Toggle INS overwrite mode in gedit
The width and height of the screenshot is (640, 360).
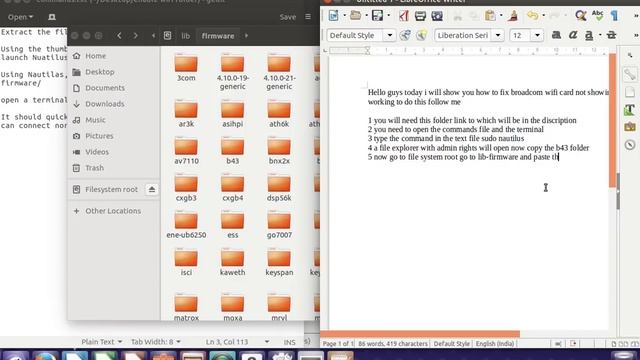tap(289, 342)
